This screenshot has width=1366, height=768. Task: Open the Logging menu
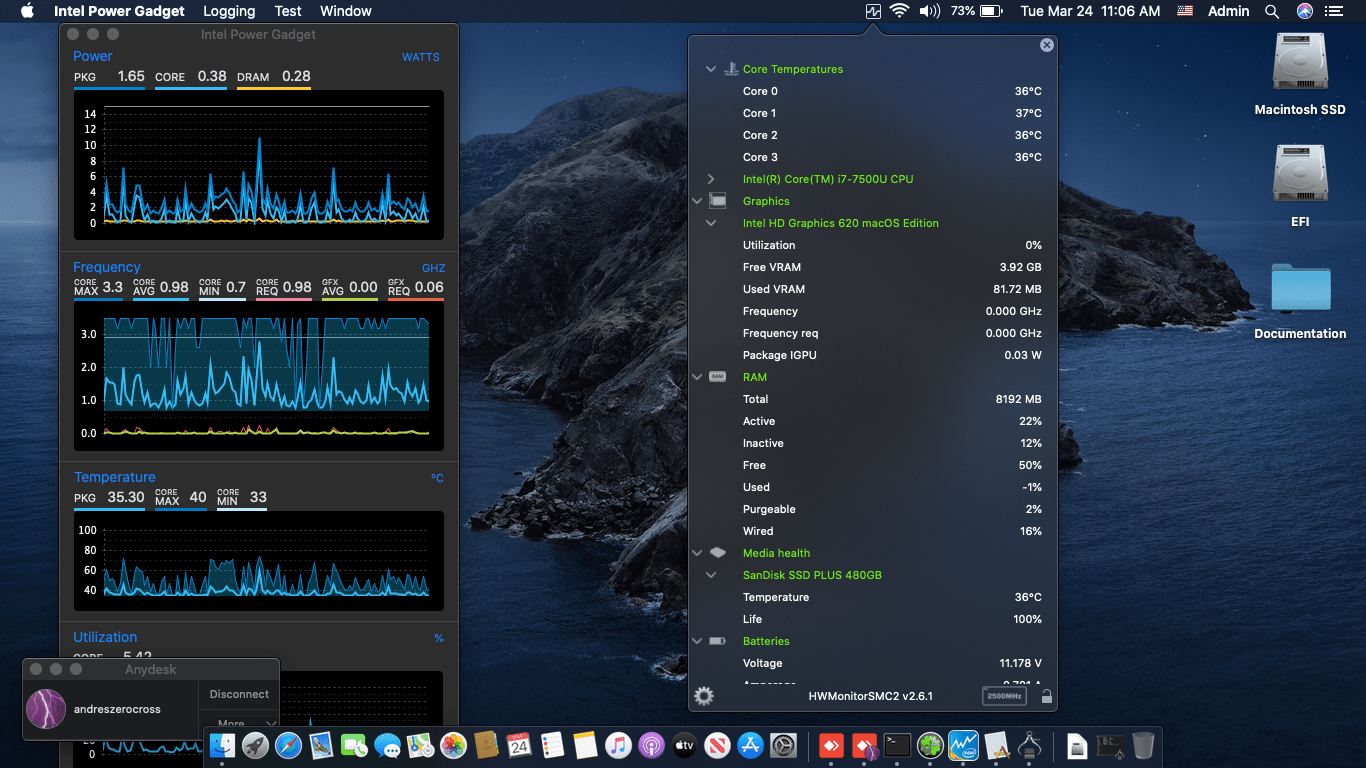pyautogui.click(x=228, y=11)
